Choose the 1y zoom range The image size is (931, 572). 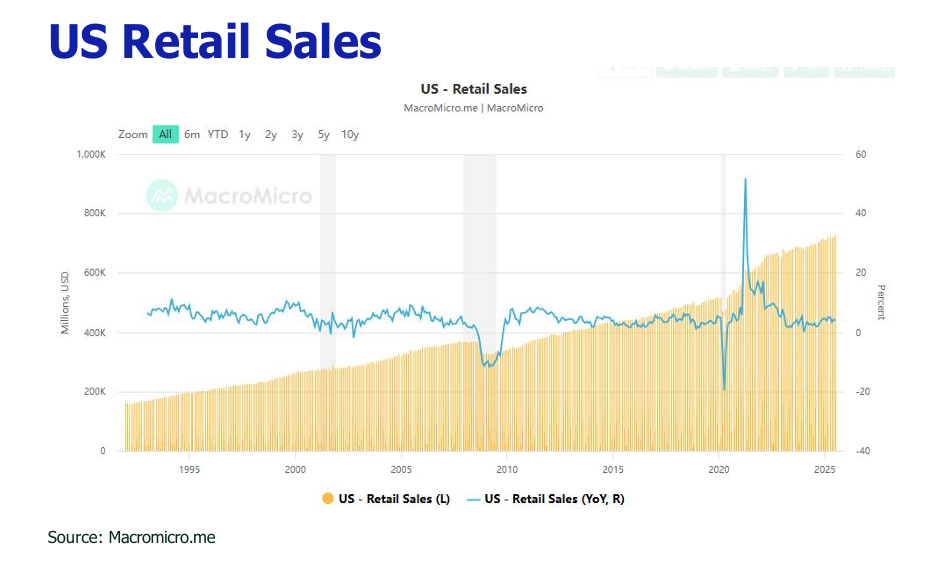245,135
